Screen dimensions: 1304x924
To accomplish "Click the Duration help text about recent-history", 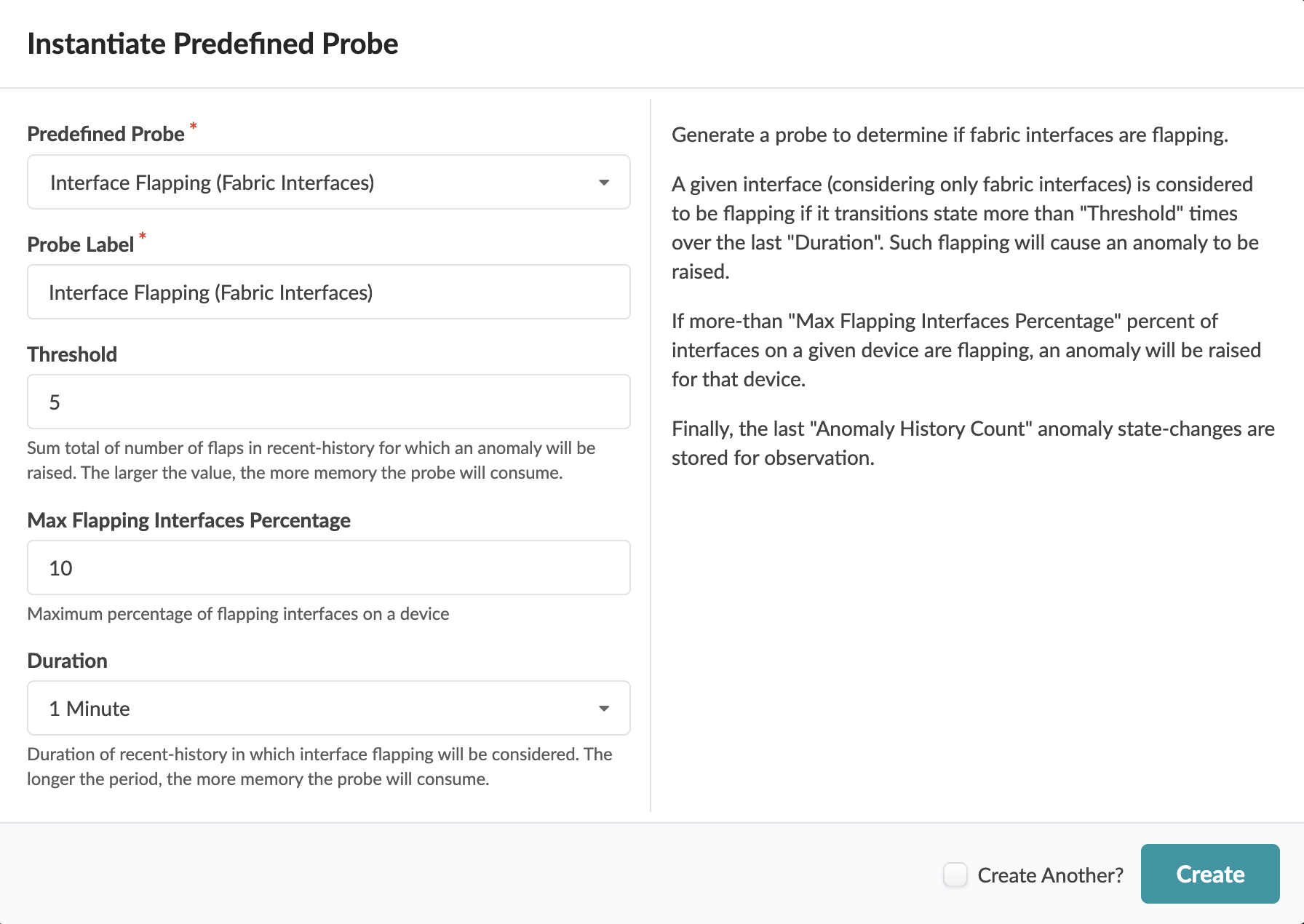I will (319, 767).
